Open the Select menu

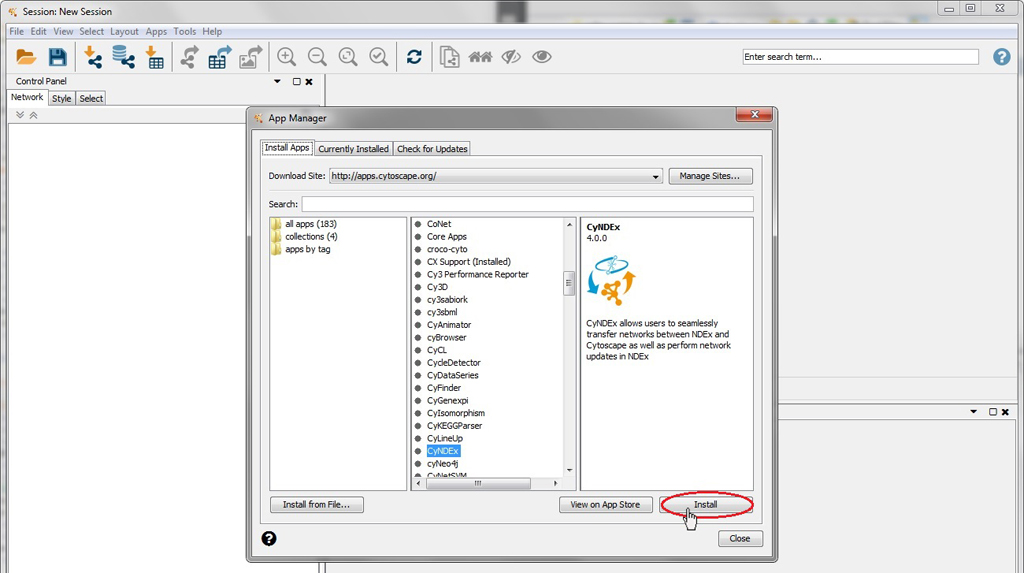pyautogui.click(x=91, y=31)
